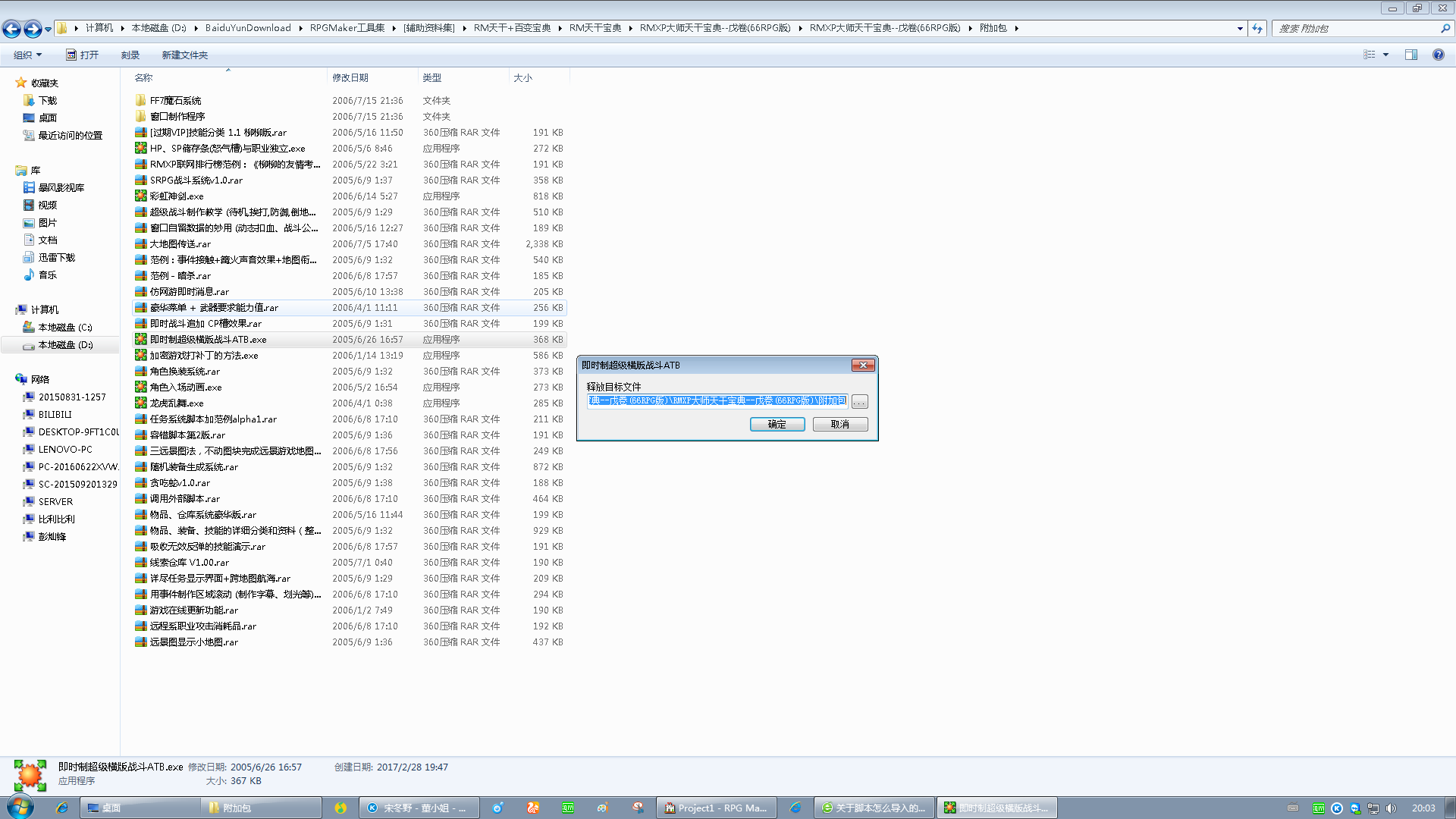Click the change view icon

pyautogui.click(x=1370, y=55)
